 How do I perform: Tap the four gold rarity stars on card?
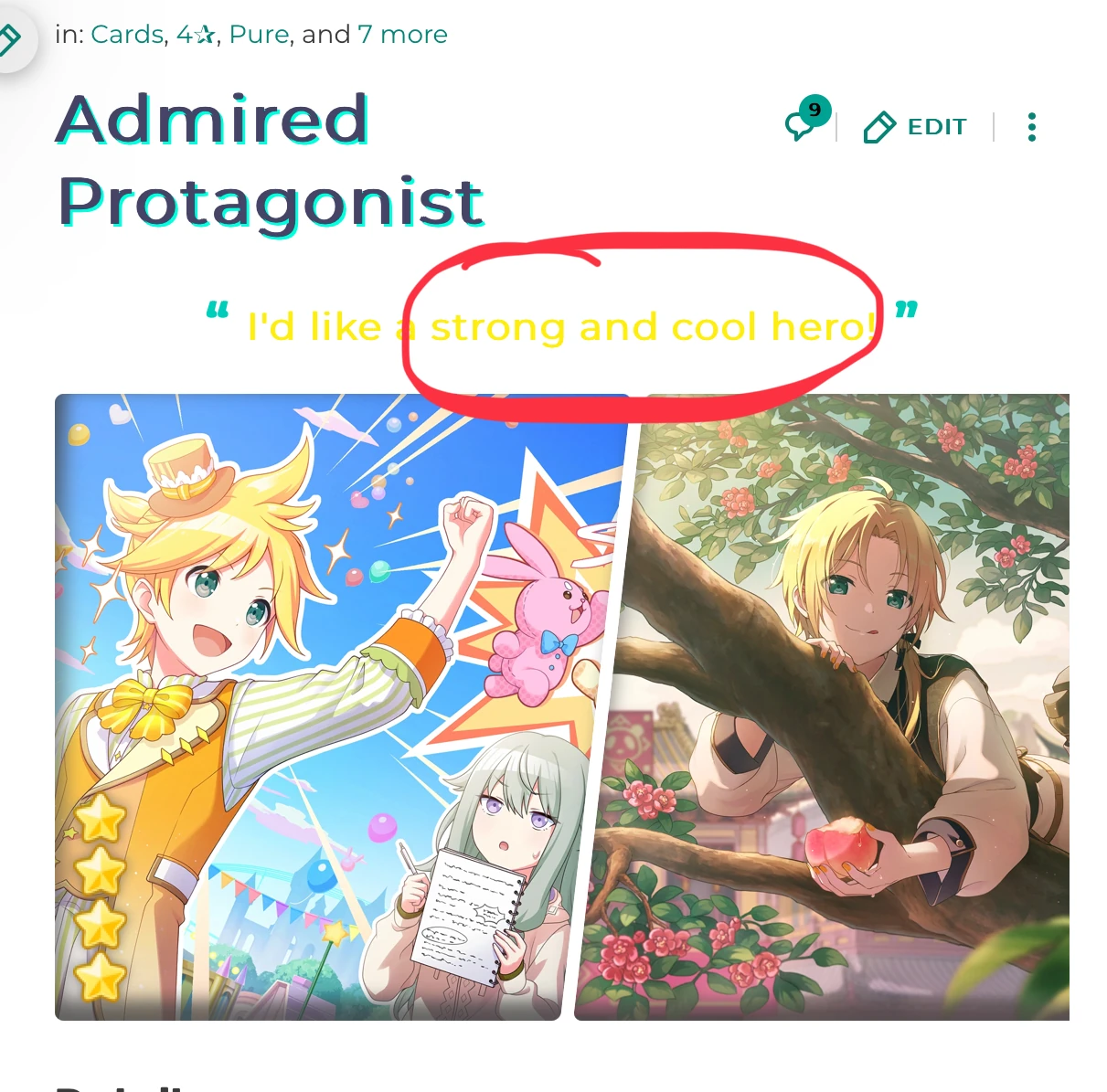click(x=99, y=896)
